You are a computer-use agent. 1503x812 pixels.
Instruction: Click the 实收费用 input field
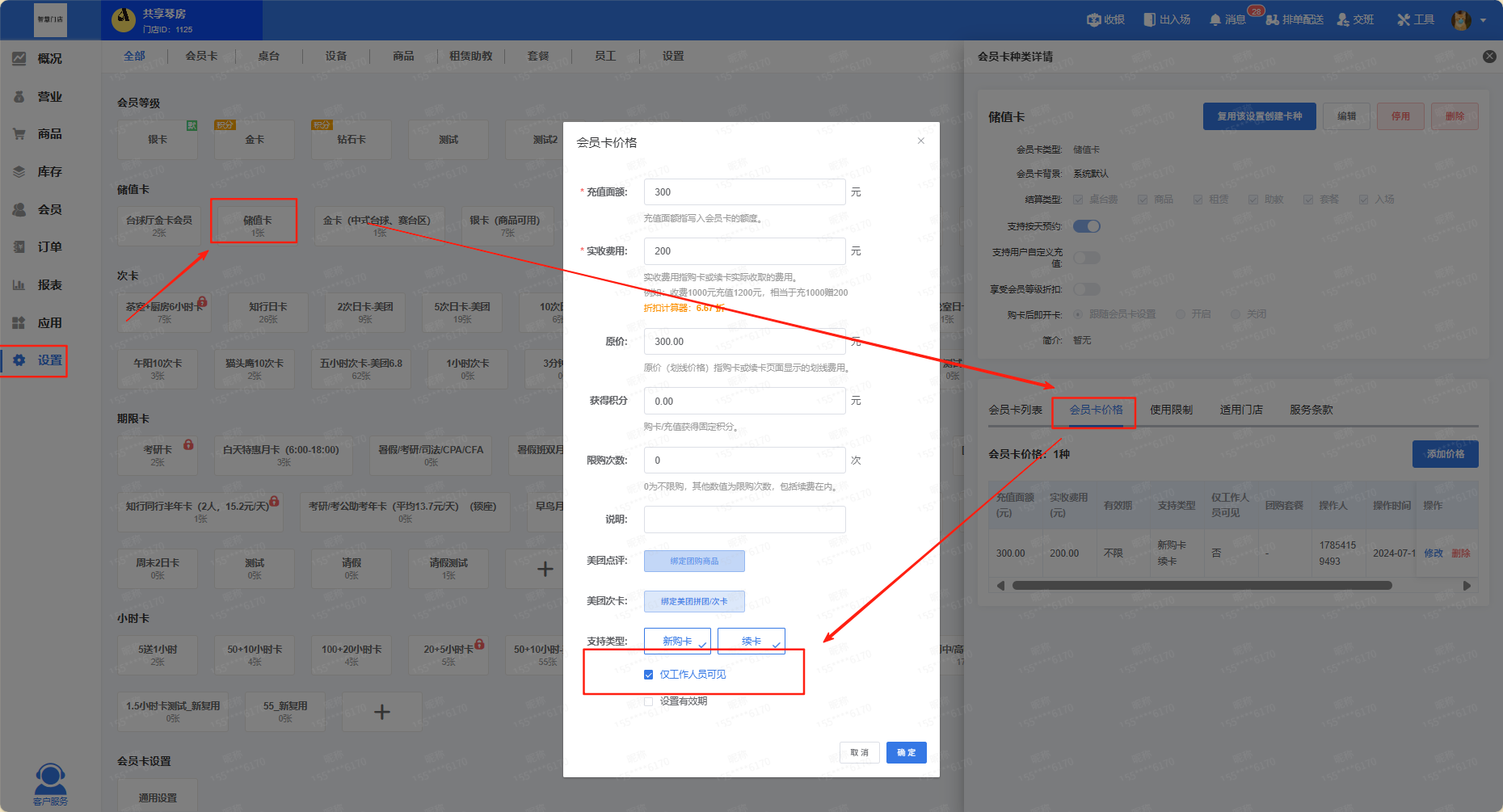(x=744, y=251)
